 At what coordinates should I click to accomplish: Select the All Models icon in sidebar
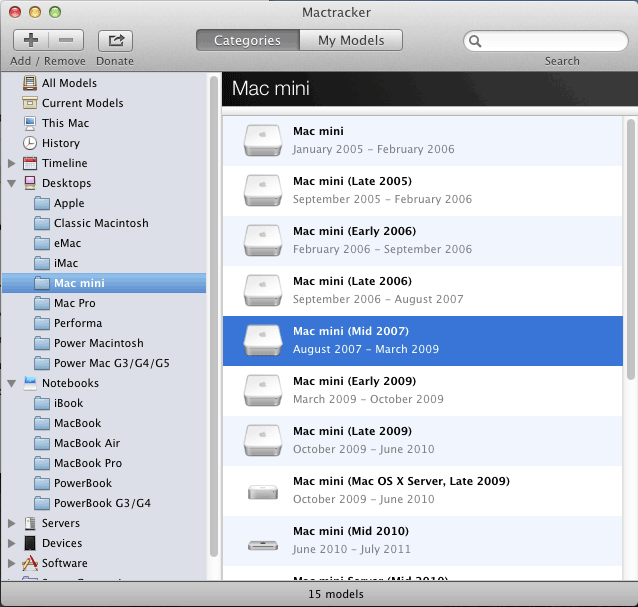pyautogui.click(x=30, y=83)
